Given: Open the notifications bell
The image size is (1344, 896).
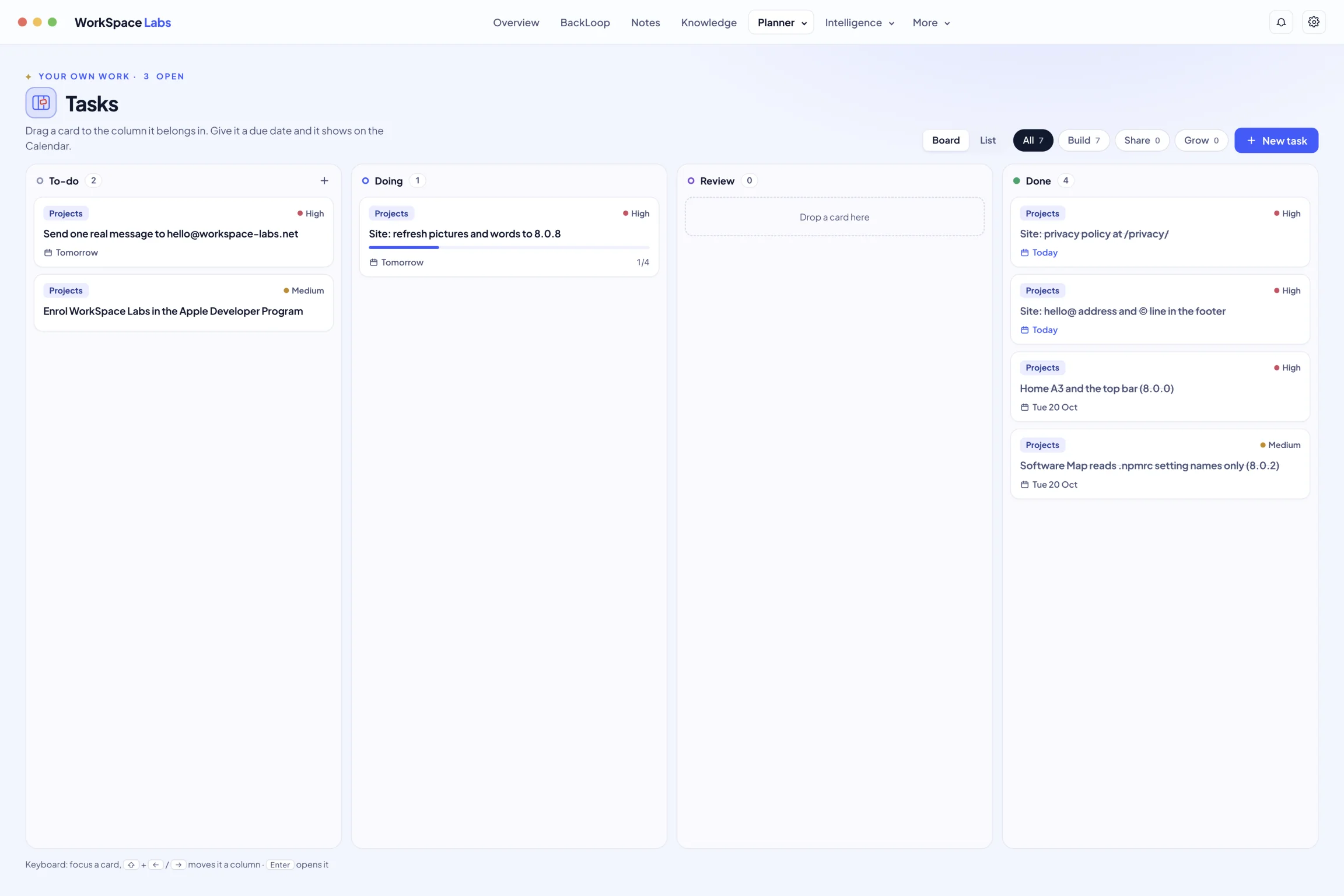Looking at the screenshot, I should (1281, 22).
